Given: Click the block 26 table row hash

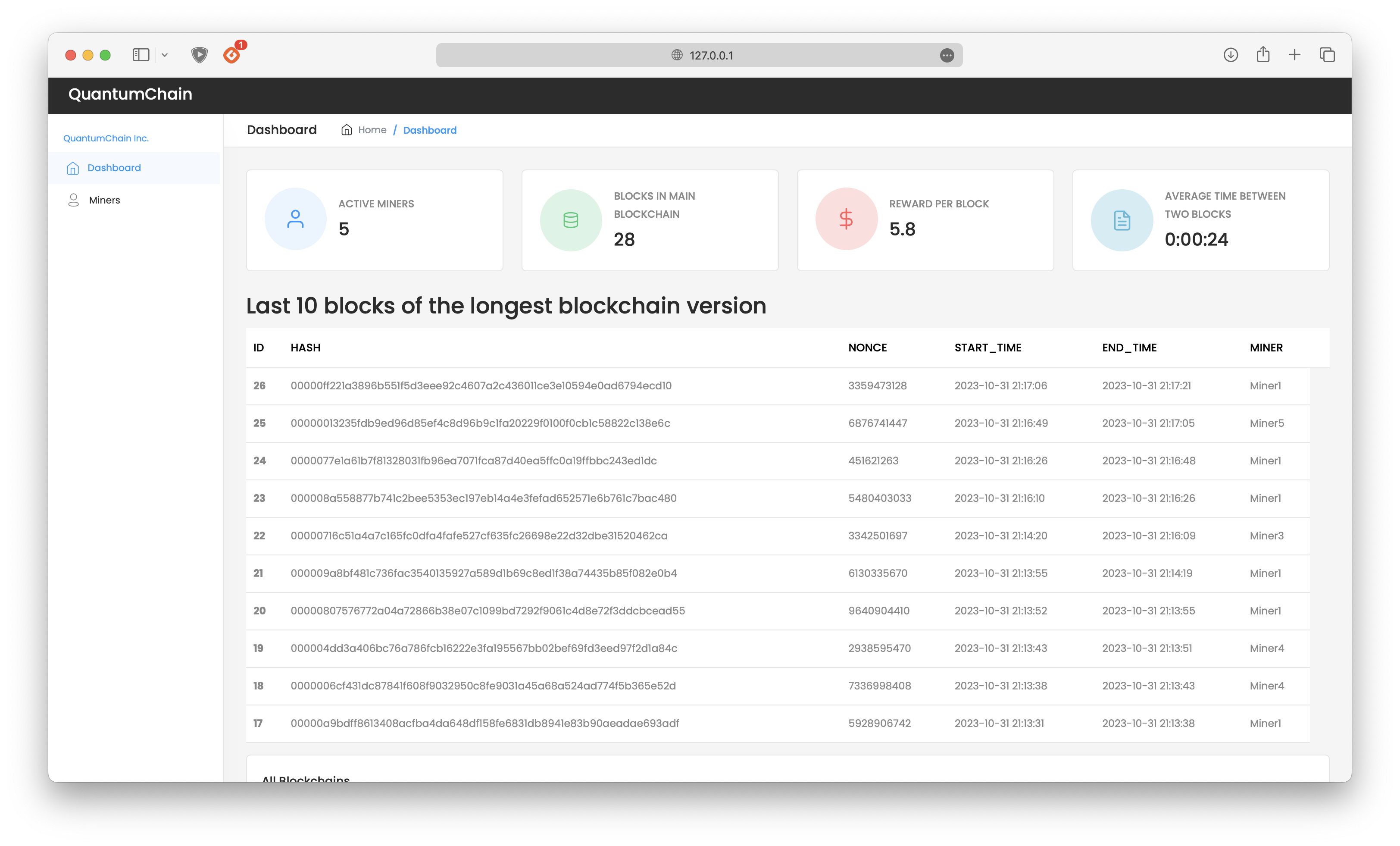Looking at the screenshot, I should (481, 385).
